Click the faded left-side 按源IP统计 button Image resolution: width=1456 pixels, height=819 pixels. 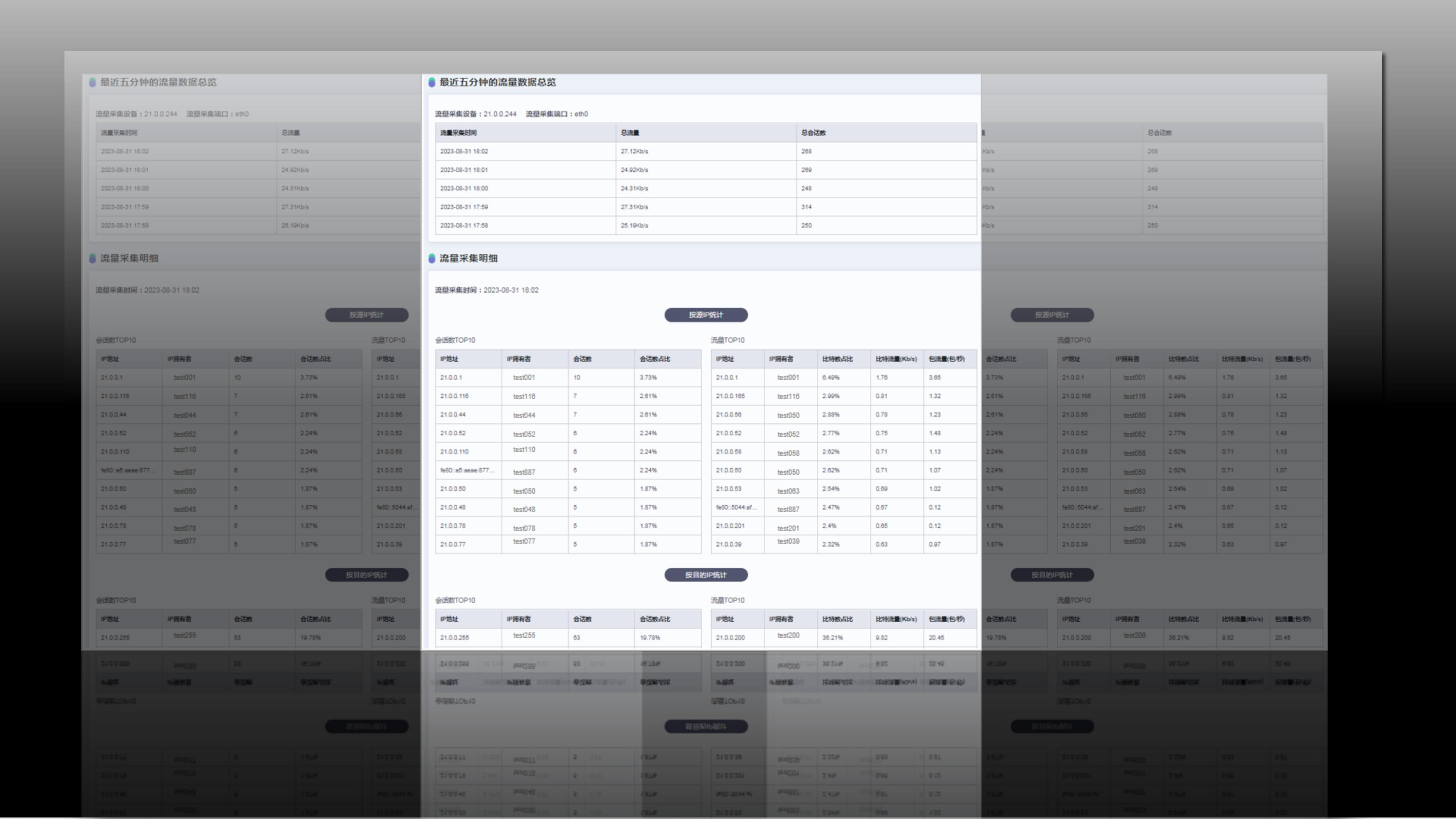click(x=366, y=315)
